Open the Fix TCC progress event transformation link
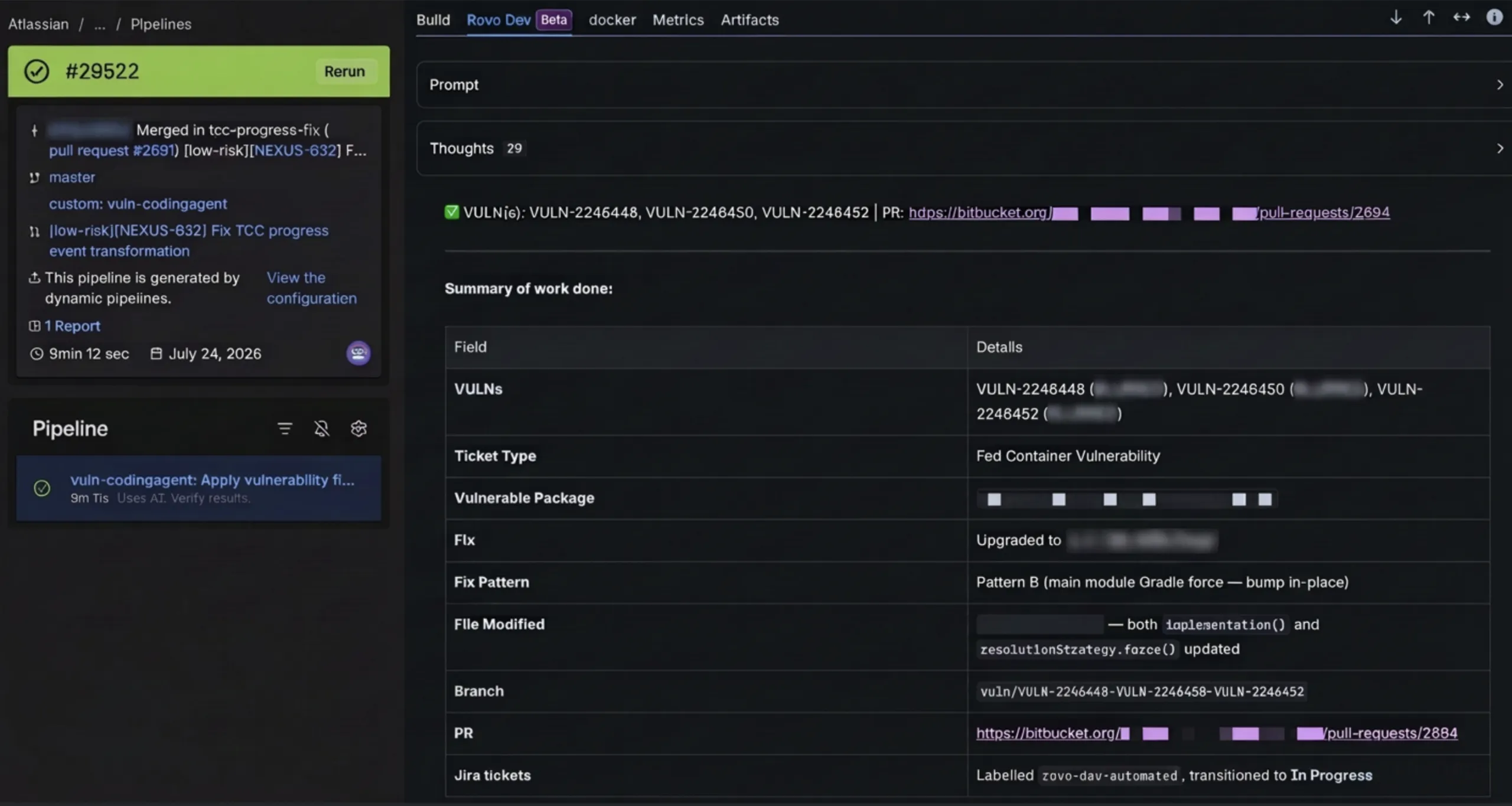This screenshot has height=806, width=1512. coord(188,241)
